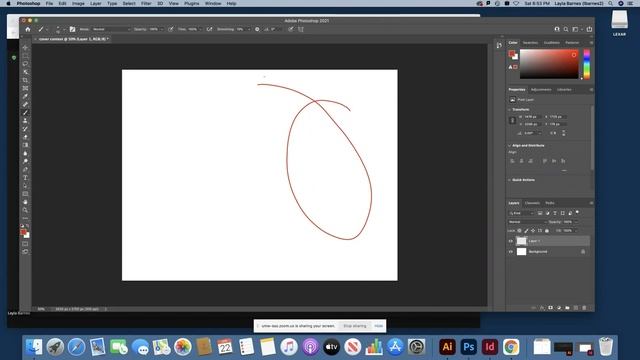Open InDesign from the dock

489,347
